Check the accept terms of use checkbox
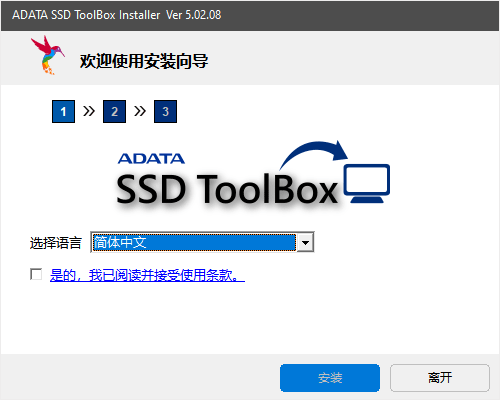Screen dimensions: 500x400 [x=36, y=274]
